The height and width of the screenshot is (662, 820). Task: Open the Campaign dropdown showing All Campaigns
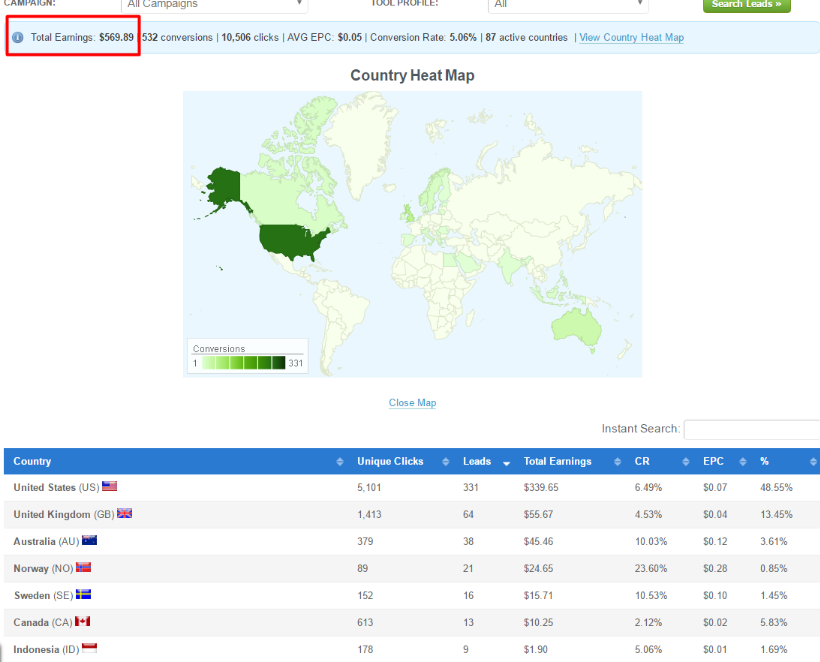coord(214,5)
